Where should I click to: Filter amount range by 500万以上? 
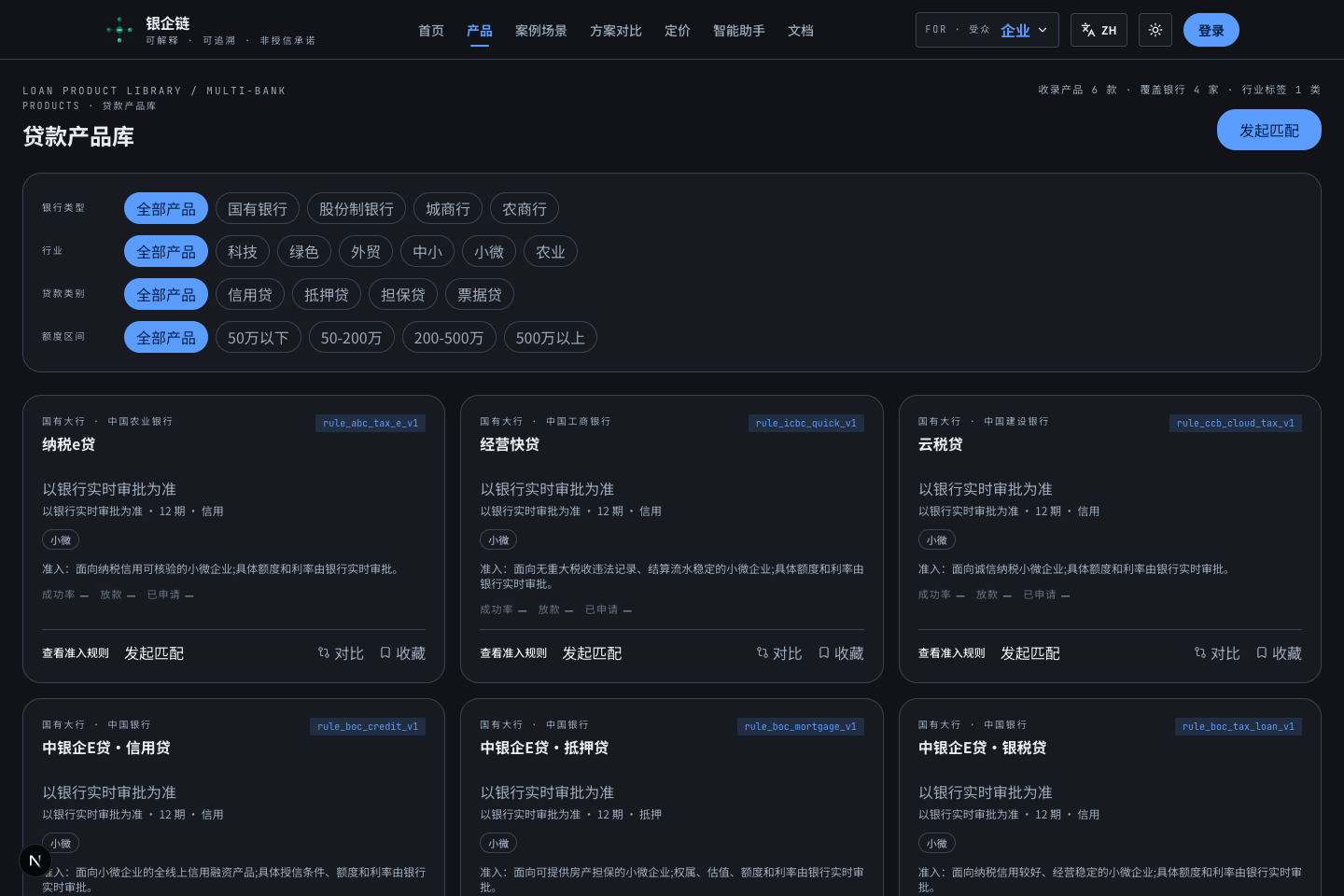pos(551,338)
